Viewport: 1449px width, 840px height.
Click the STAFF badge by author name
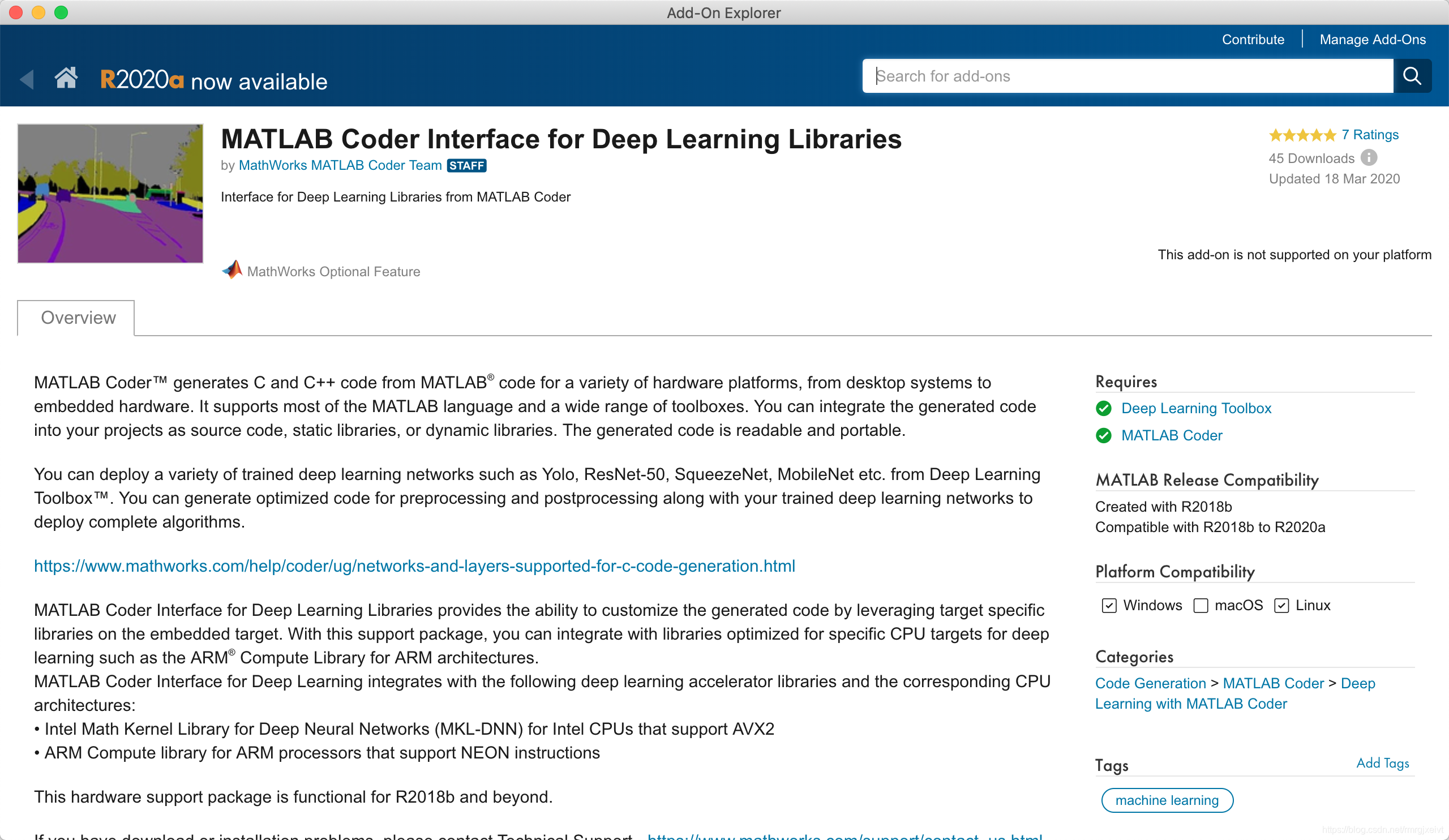click(x=466, y=166)
